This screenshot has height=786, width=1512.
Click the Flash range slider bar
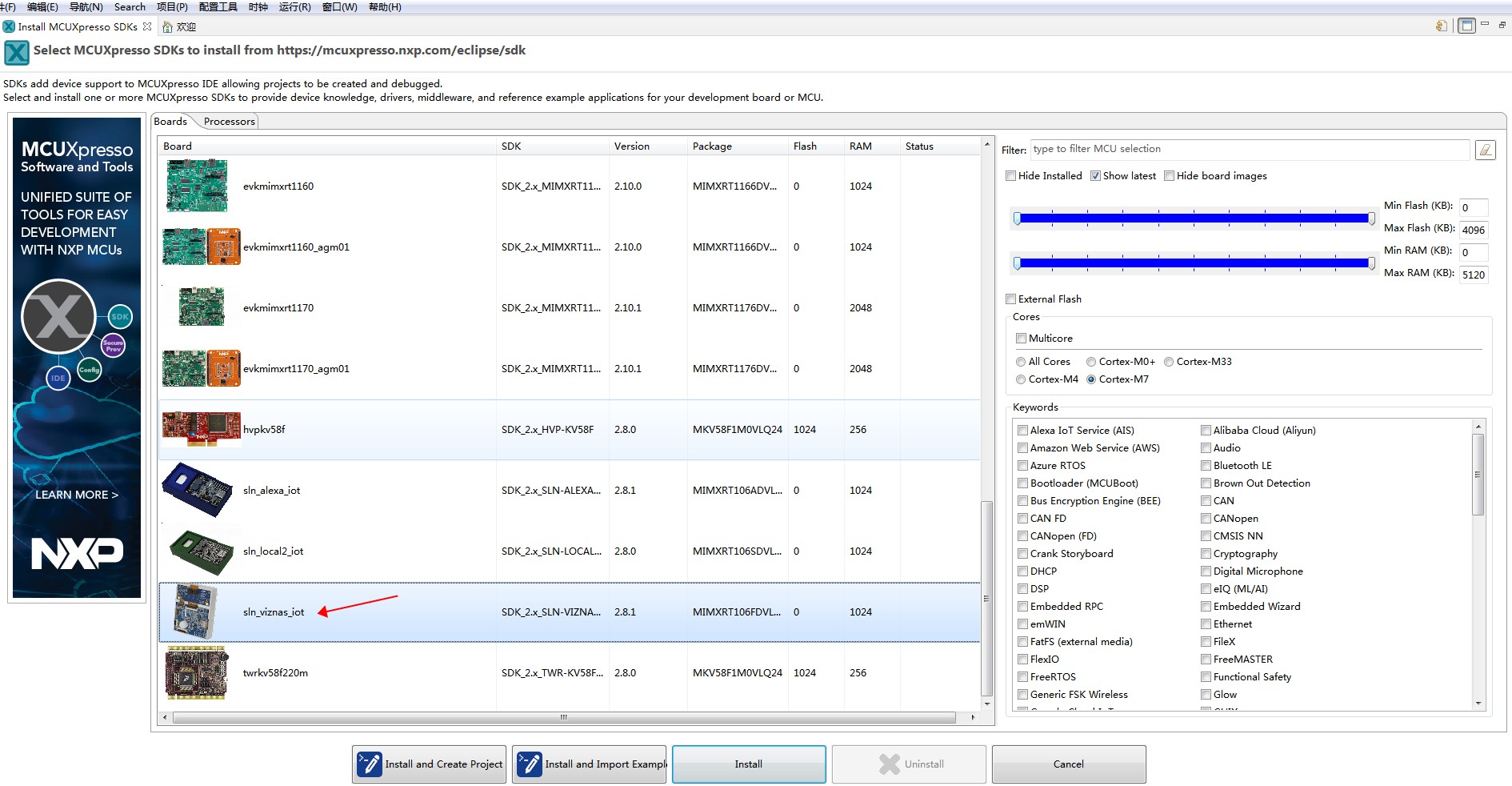pos(1194,219)
